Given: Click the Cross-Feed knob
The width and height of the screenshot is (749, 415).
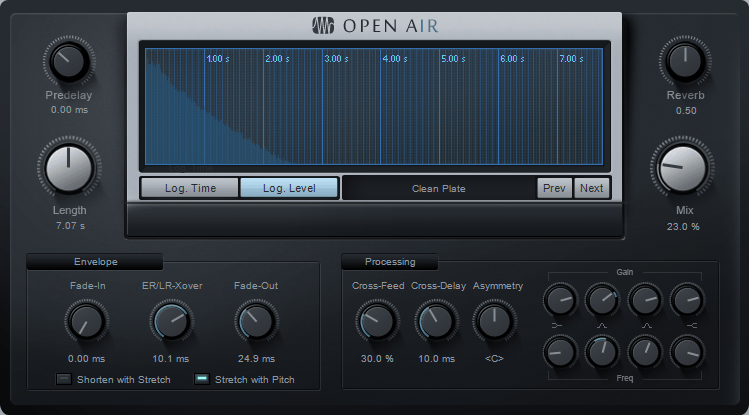Looking at the screenshot, I should pos(377,321).
